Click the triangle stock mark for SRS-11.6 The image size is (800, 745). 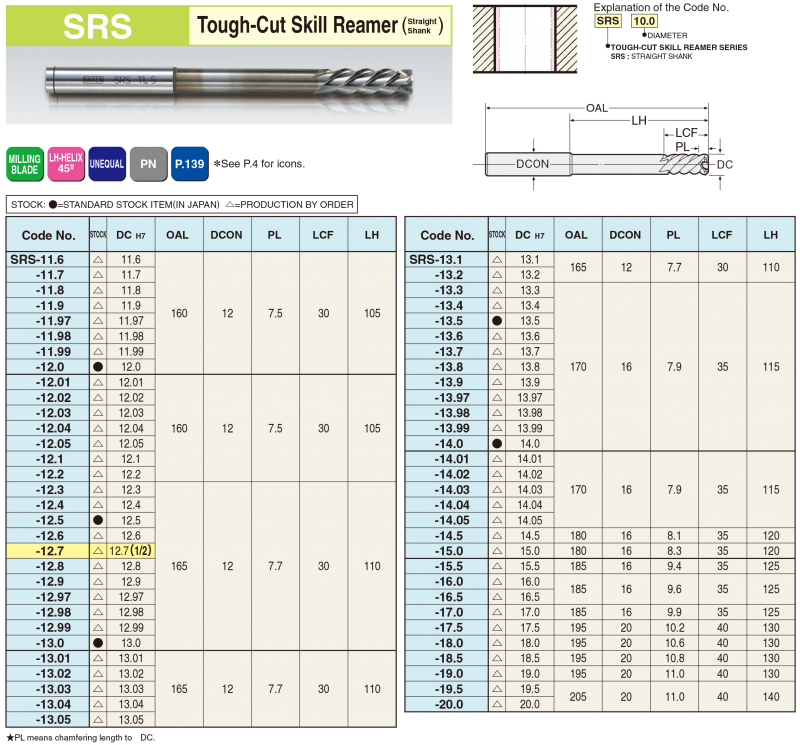pos(98,260)
